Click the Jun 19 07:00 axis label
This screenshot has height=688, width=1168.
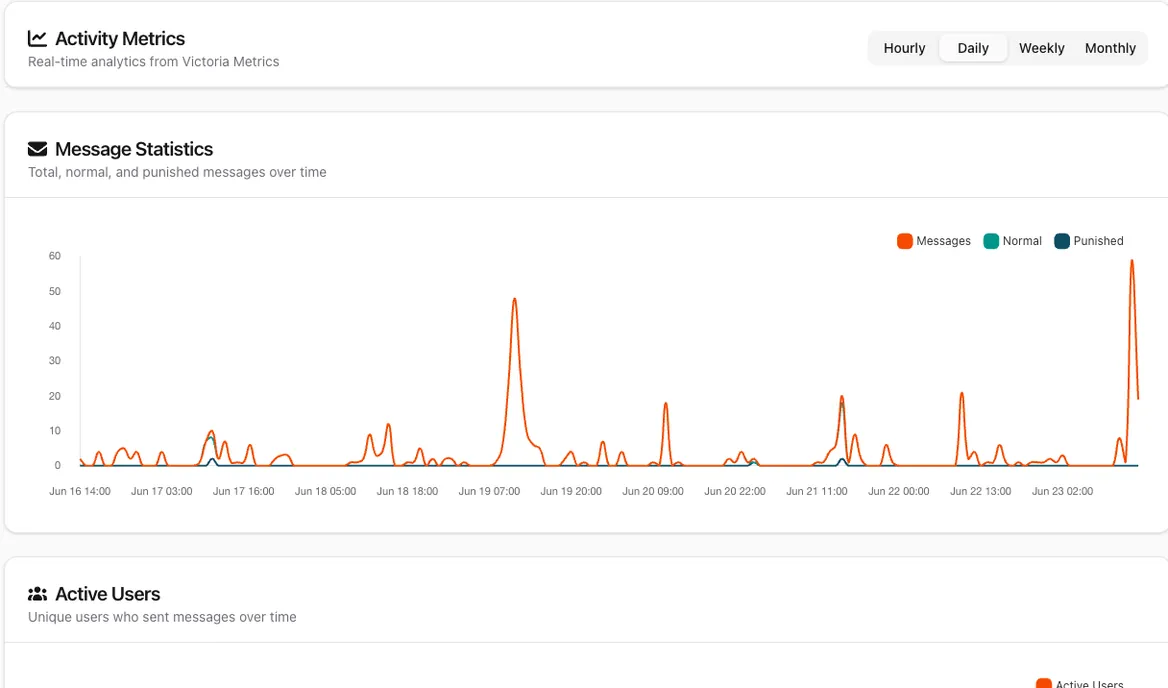[489, 491]
